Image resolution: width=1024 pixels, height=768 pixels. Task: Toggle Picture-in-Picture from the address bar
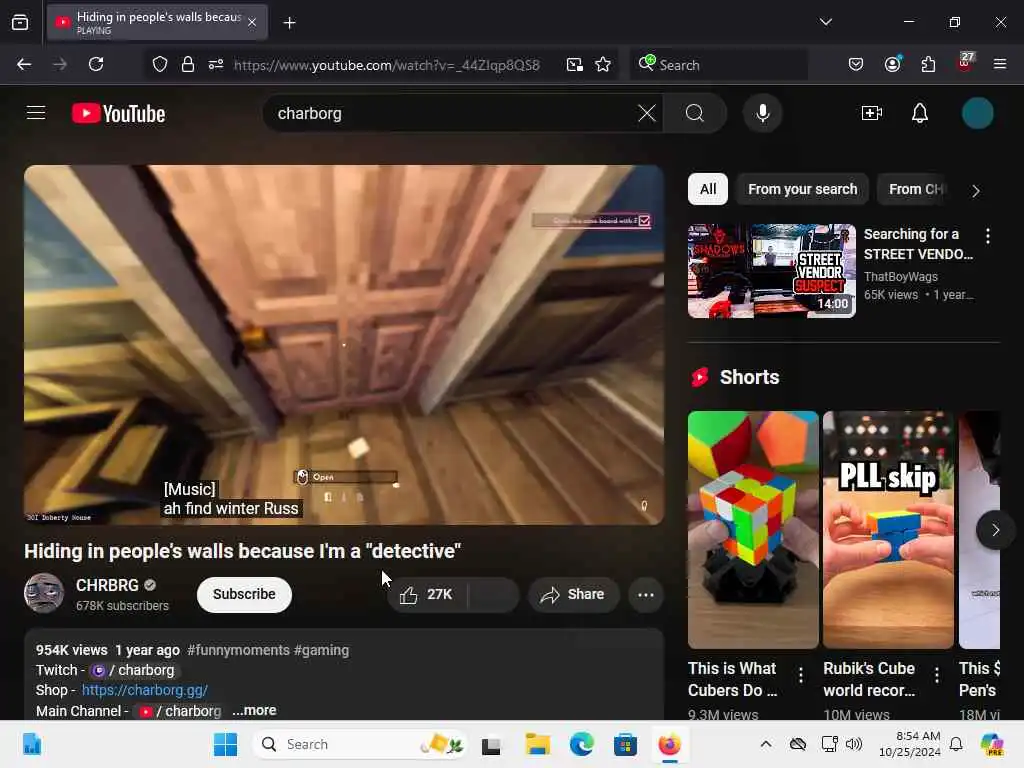tap(575, 64)
